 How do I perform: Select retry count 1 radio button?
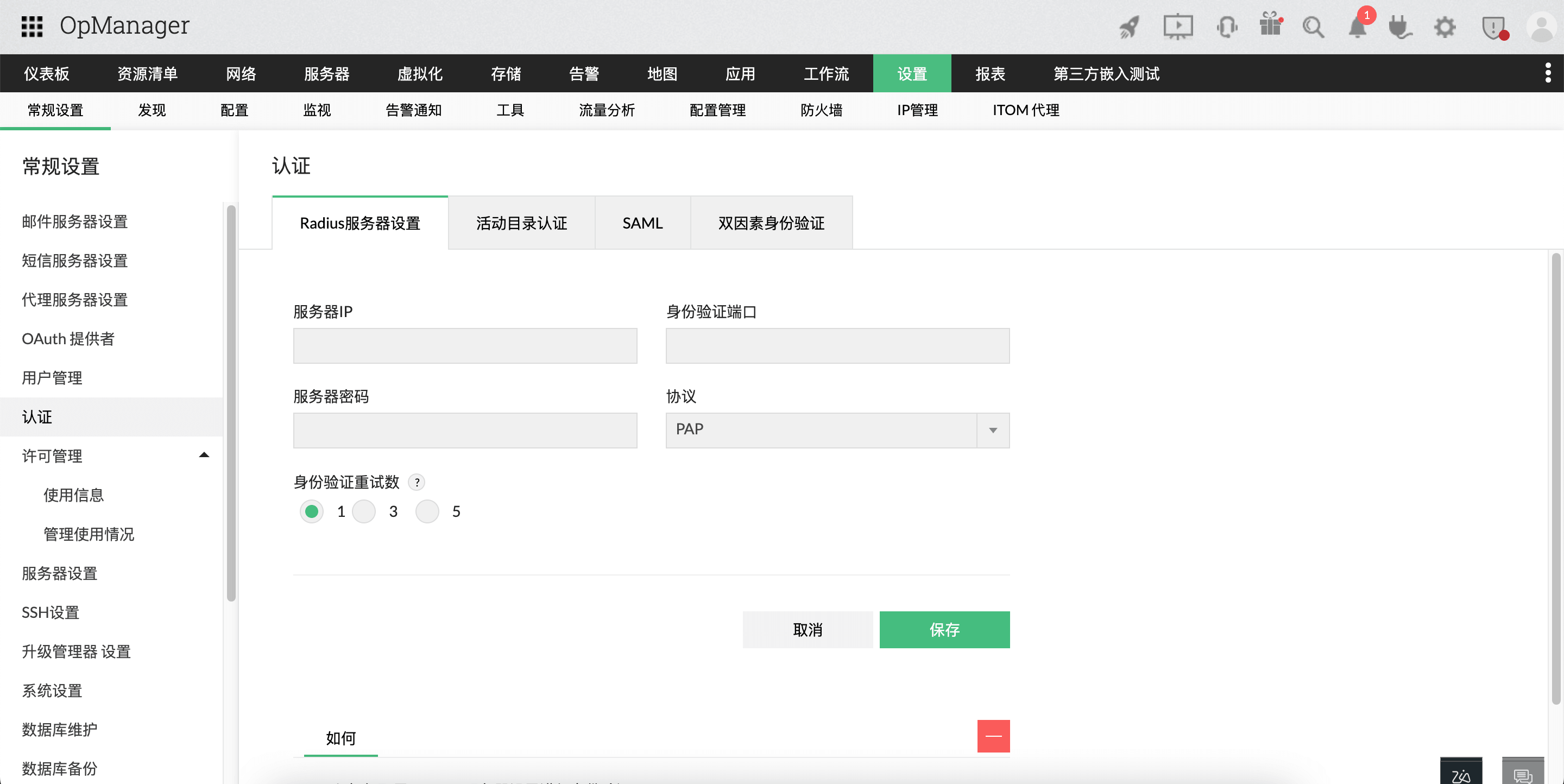tap(312, 511)
